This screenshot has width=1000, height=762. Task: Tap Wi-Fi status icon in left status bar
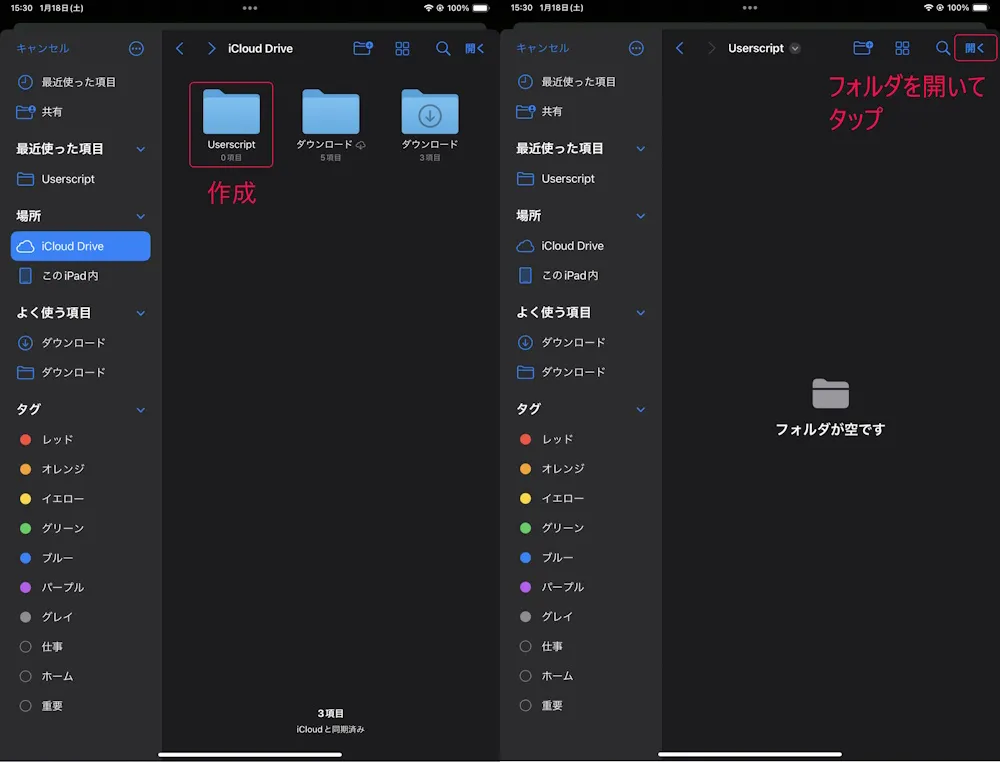[429, 8]
